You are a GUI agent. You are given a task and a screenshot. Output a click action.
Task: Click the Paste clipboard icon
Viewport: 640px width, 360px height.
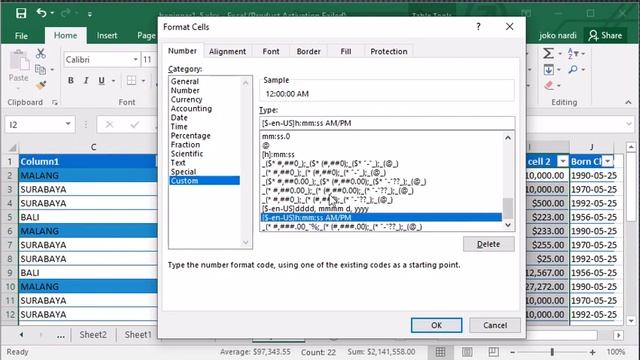coord(19,60)
